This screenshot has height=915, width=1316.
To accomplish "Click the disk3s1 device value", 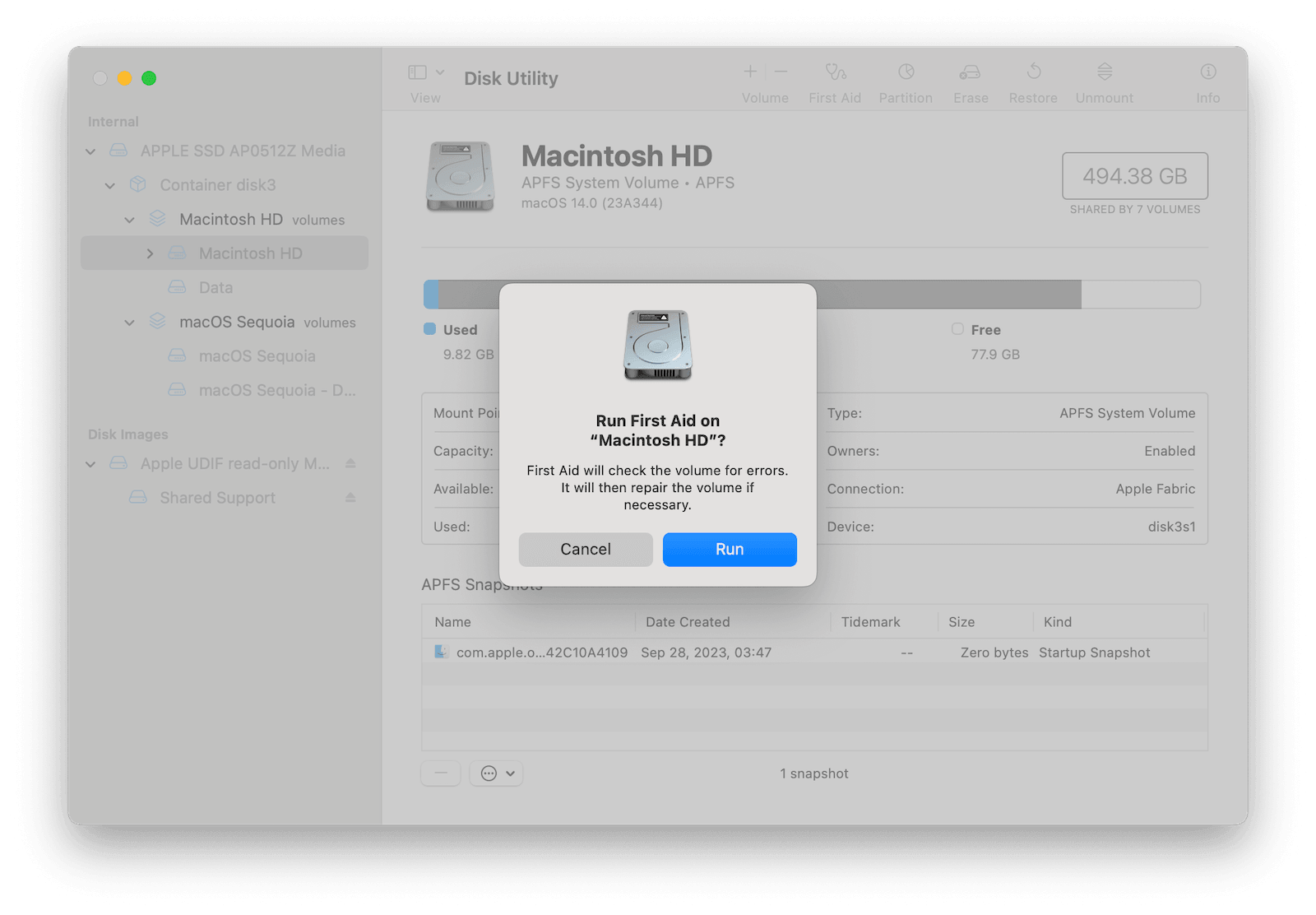I will point(1172,527).
